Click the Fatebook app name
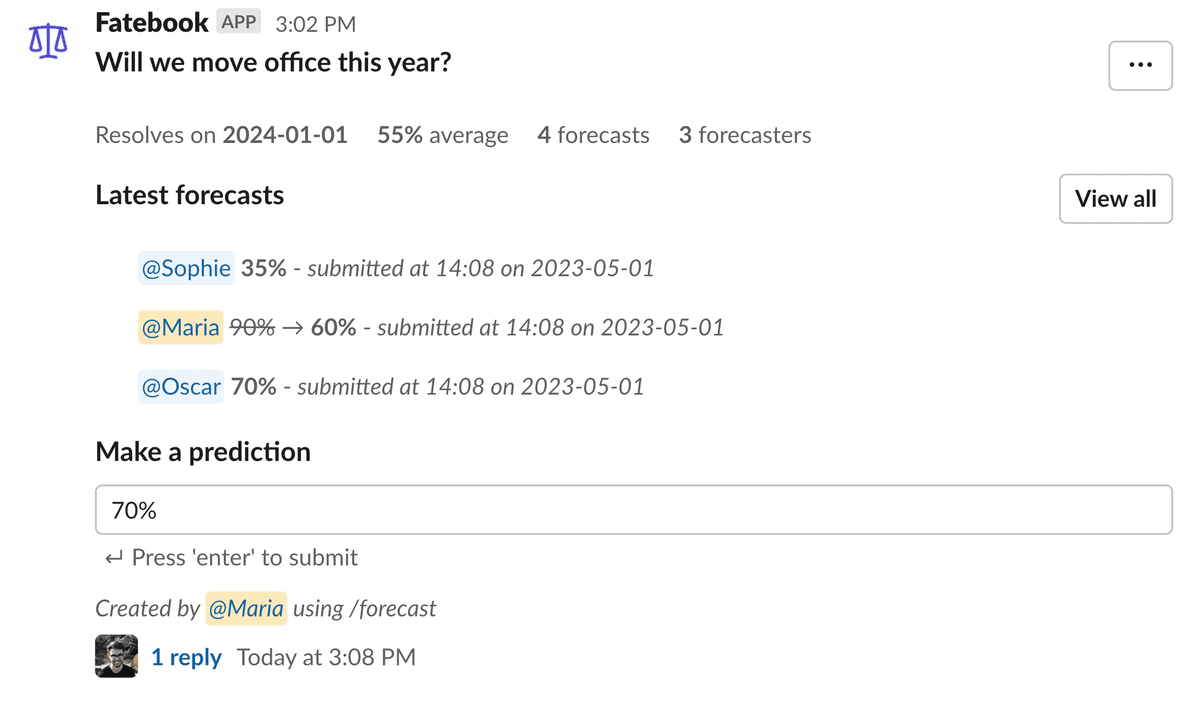This screenshot has height=712, width=1200. [152, 22]
